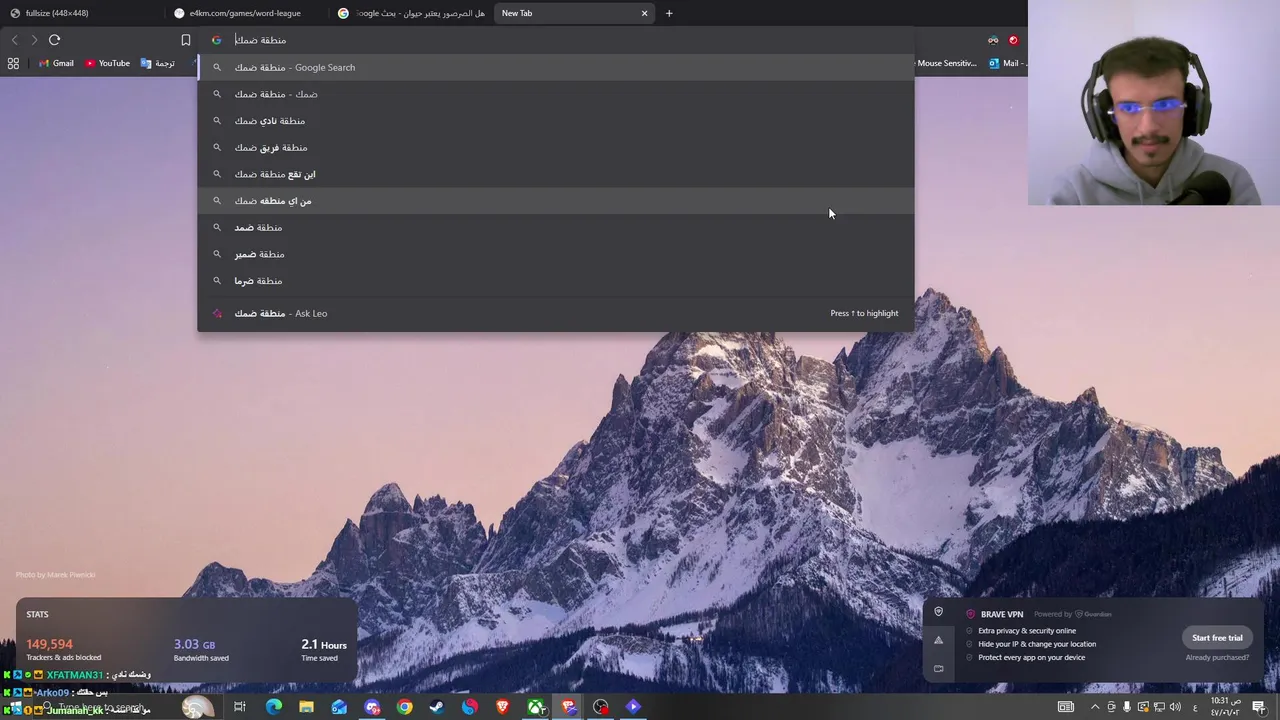Switch to the Google search tab in Arabic

pos(410,13)
